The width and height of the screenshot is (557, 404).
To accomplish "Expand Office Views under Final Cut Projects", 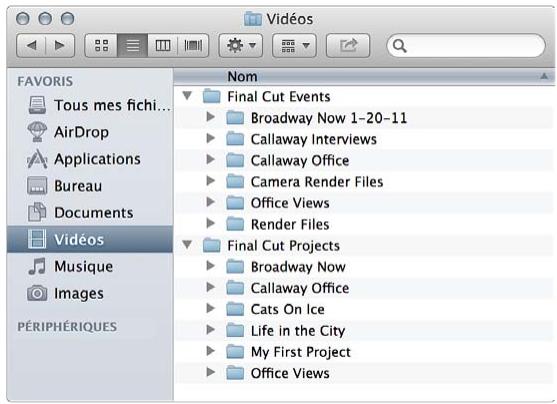I will pos(211,372).
